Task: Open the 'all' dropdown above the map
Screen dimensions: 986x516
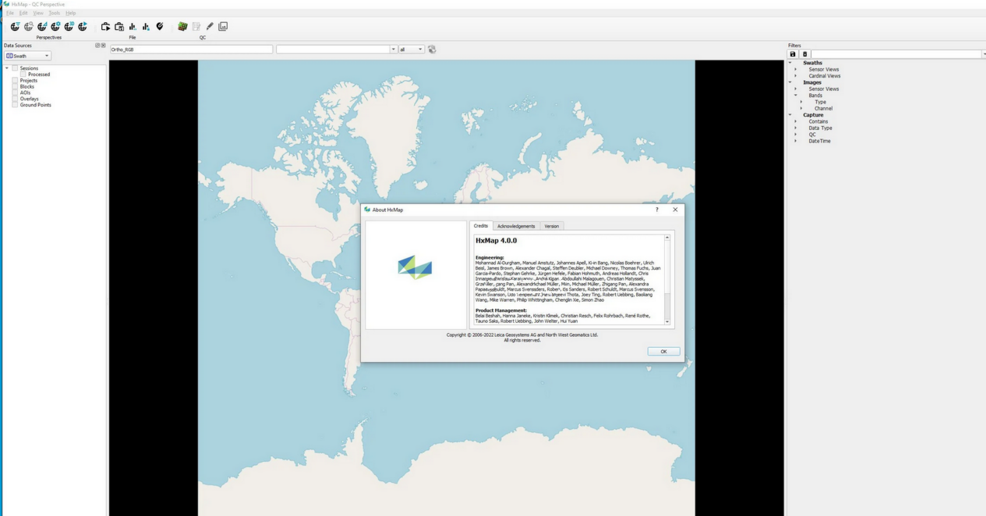Action: pos(411,49)
